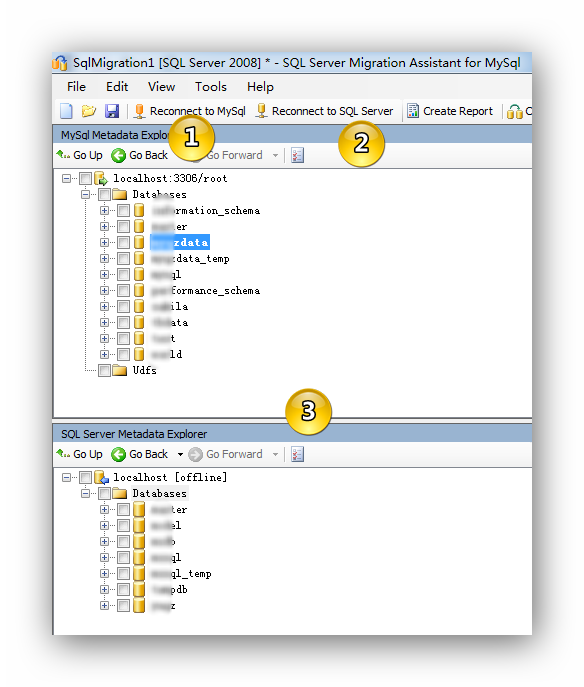The image size is (584, 687).
Task: Open the Tools menu
Action: click(211, 87)
